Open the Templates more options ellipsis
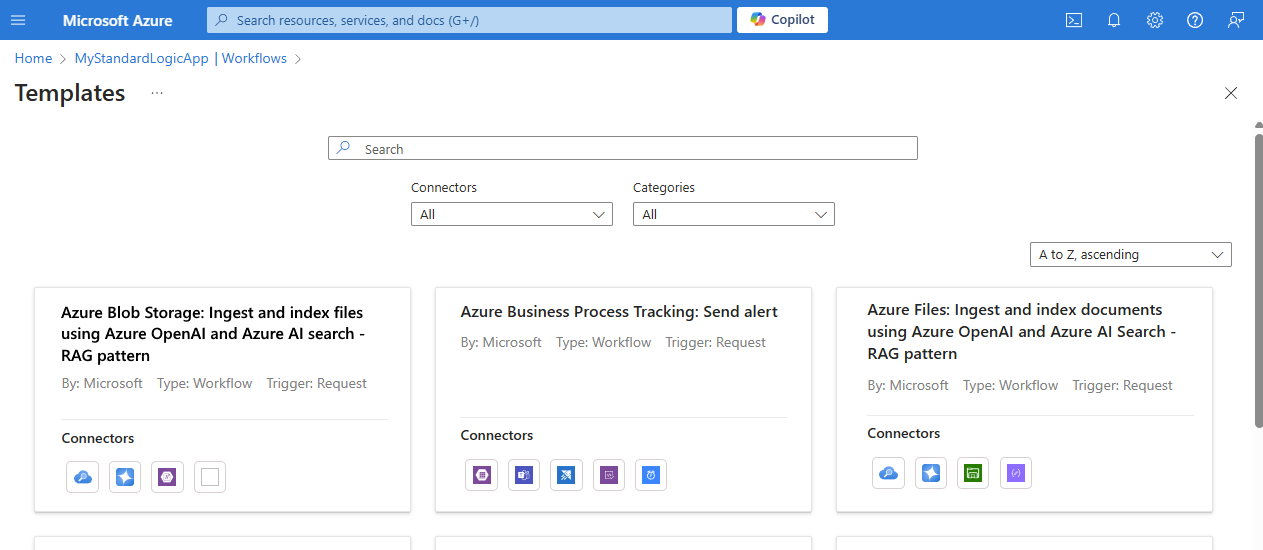The image size is (1263, 550). [157, 93]
